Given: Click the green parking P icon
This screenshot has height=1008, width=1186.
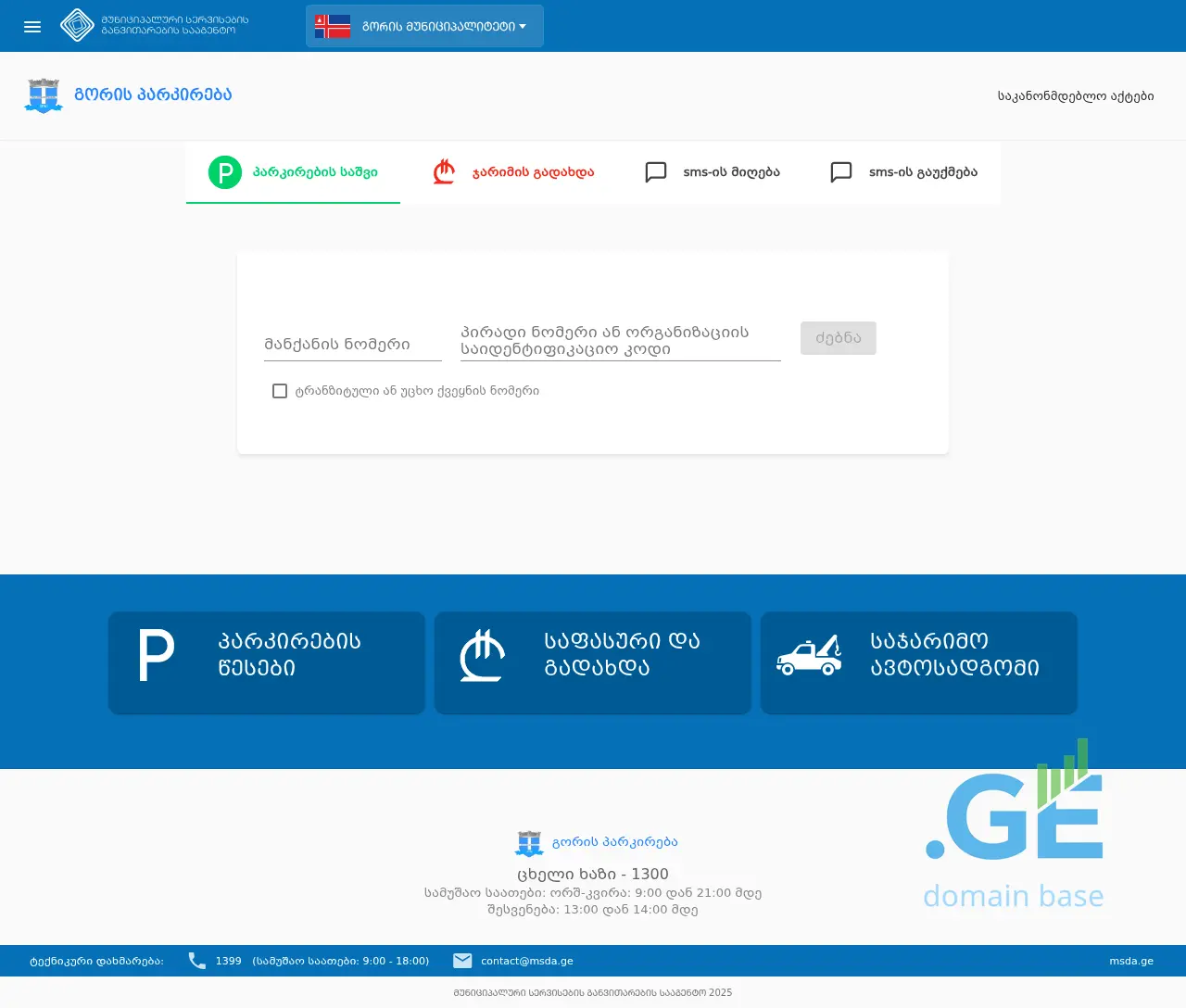Looking at the screenshot, I should coord(225,172).
